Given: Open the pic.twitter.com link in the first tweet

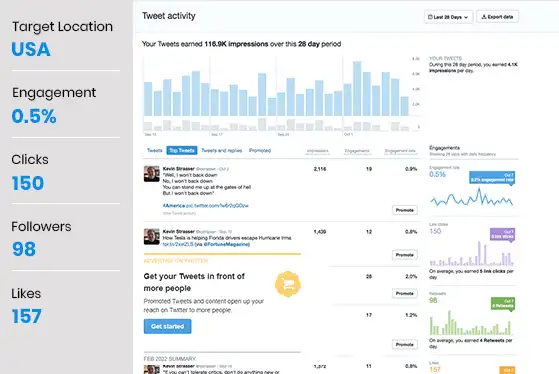Looking at the screenshot, I should (x=217, y=206).
